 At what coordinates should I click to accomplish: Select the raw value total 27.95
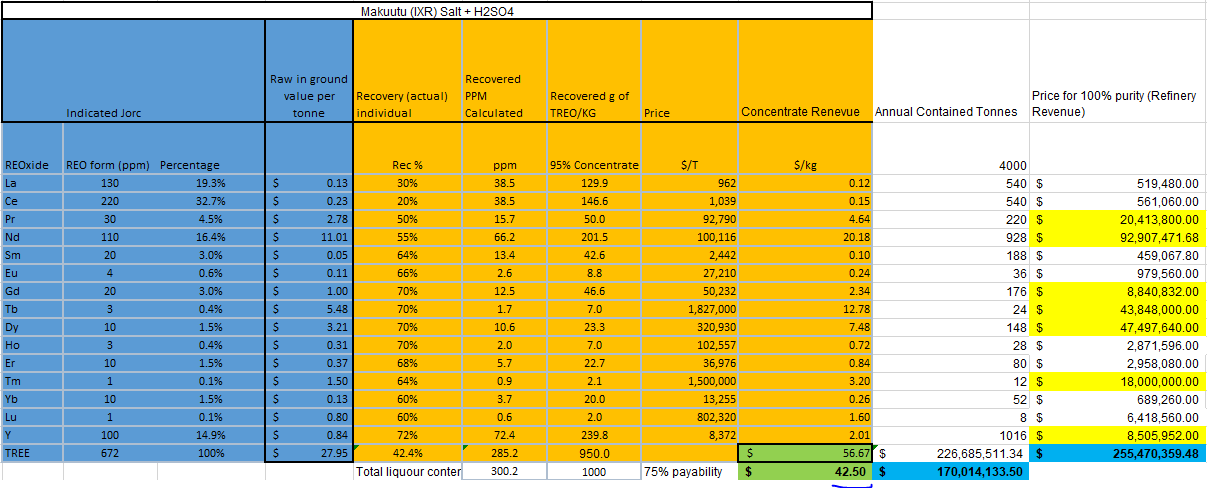pos(309,454)
